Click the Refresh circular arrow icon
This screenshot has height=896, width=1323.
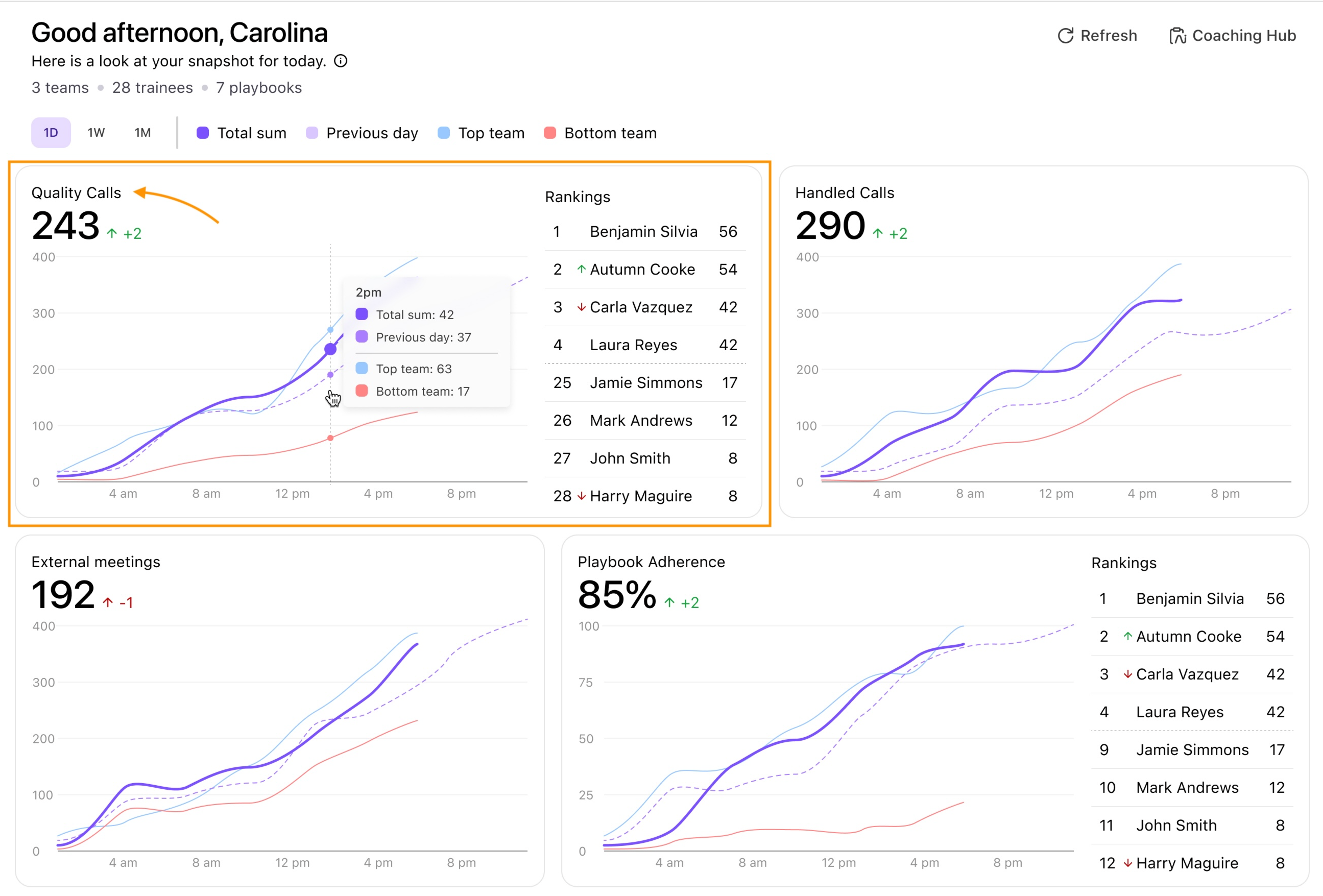[1065, 36]
